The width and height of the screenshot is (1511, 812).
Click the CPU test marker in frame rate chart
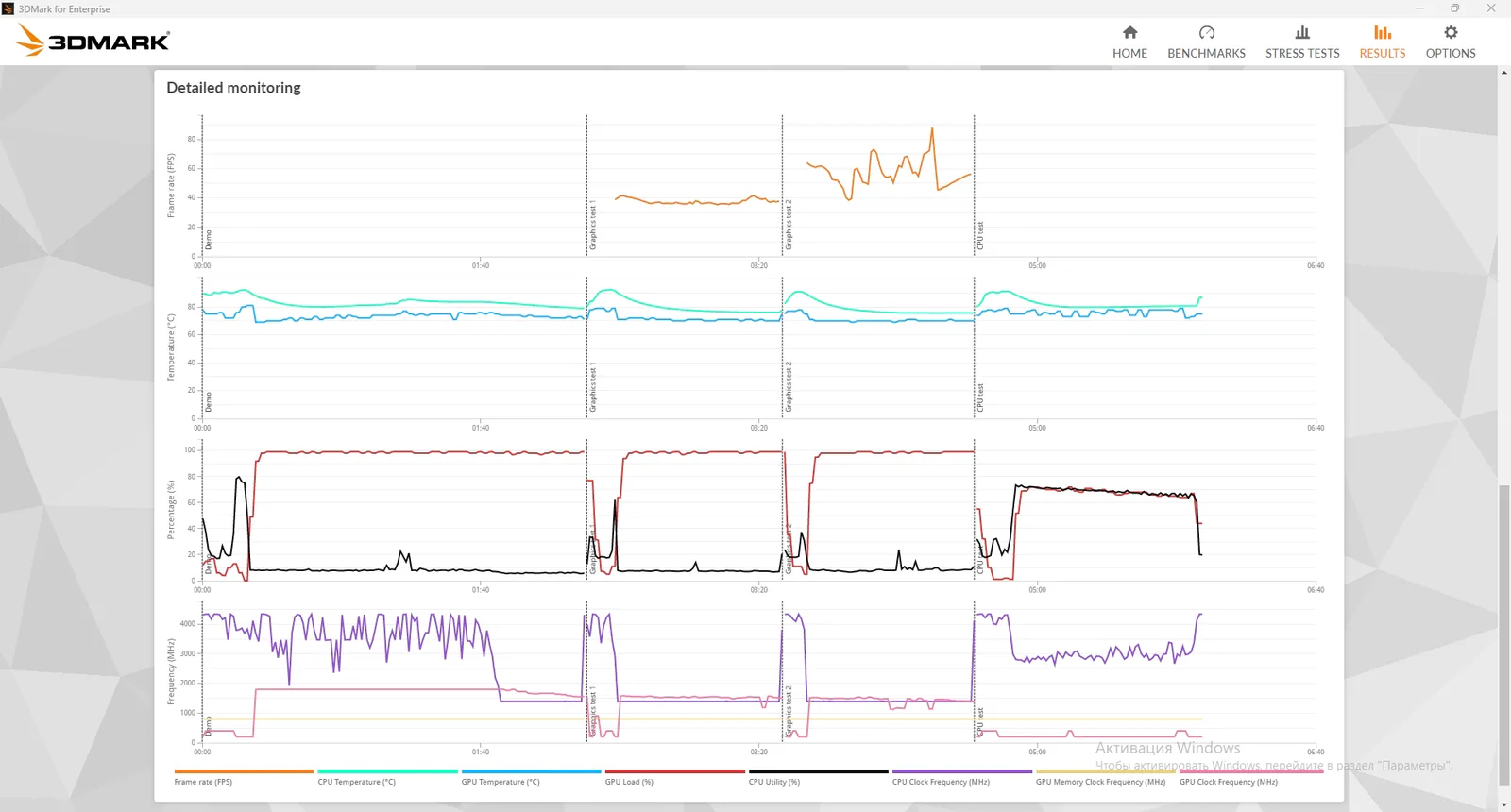[980, 236]
